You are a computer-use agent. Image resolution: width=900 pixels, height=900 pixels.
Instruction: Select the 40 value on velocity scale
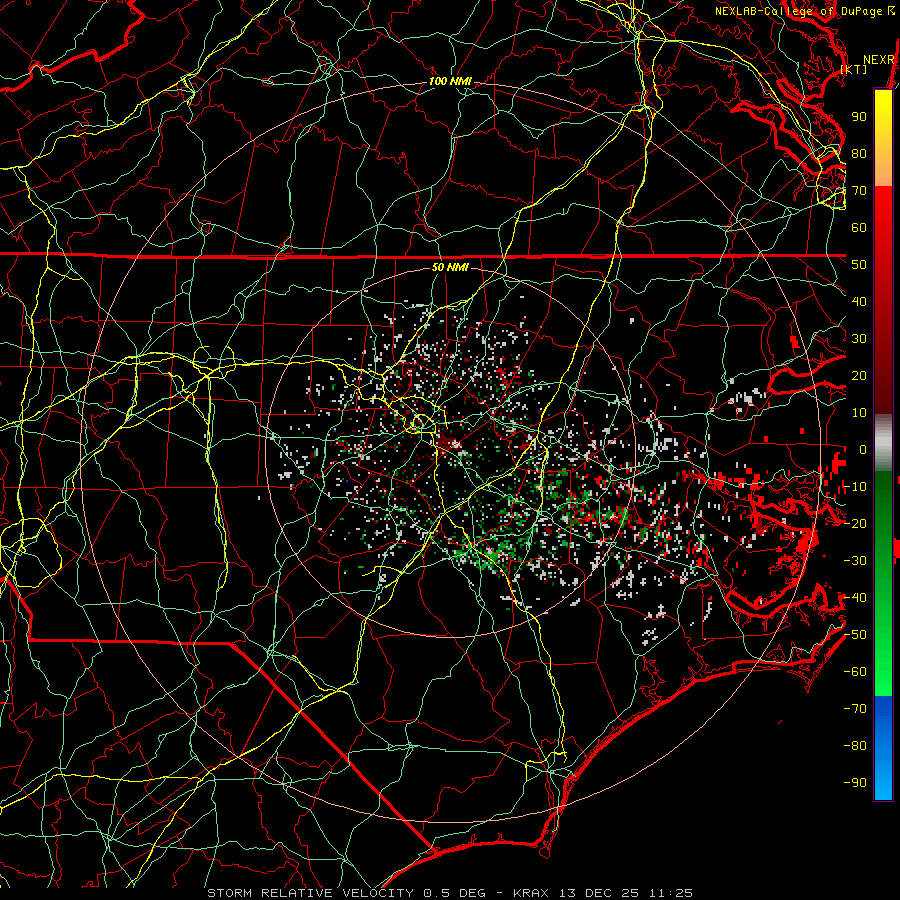[x=859, y=301]
